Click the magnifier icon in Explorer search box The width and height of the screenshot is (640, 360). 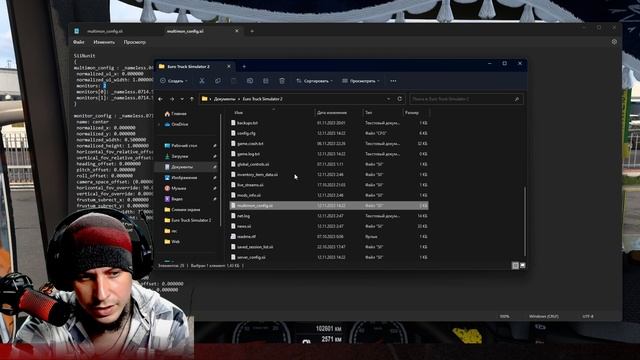point(517,99)
